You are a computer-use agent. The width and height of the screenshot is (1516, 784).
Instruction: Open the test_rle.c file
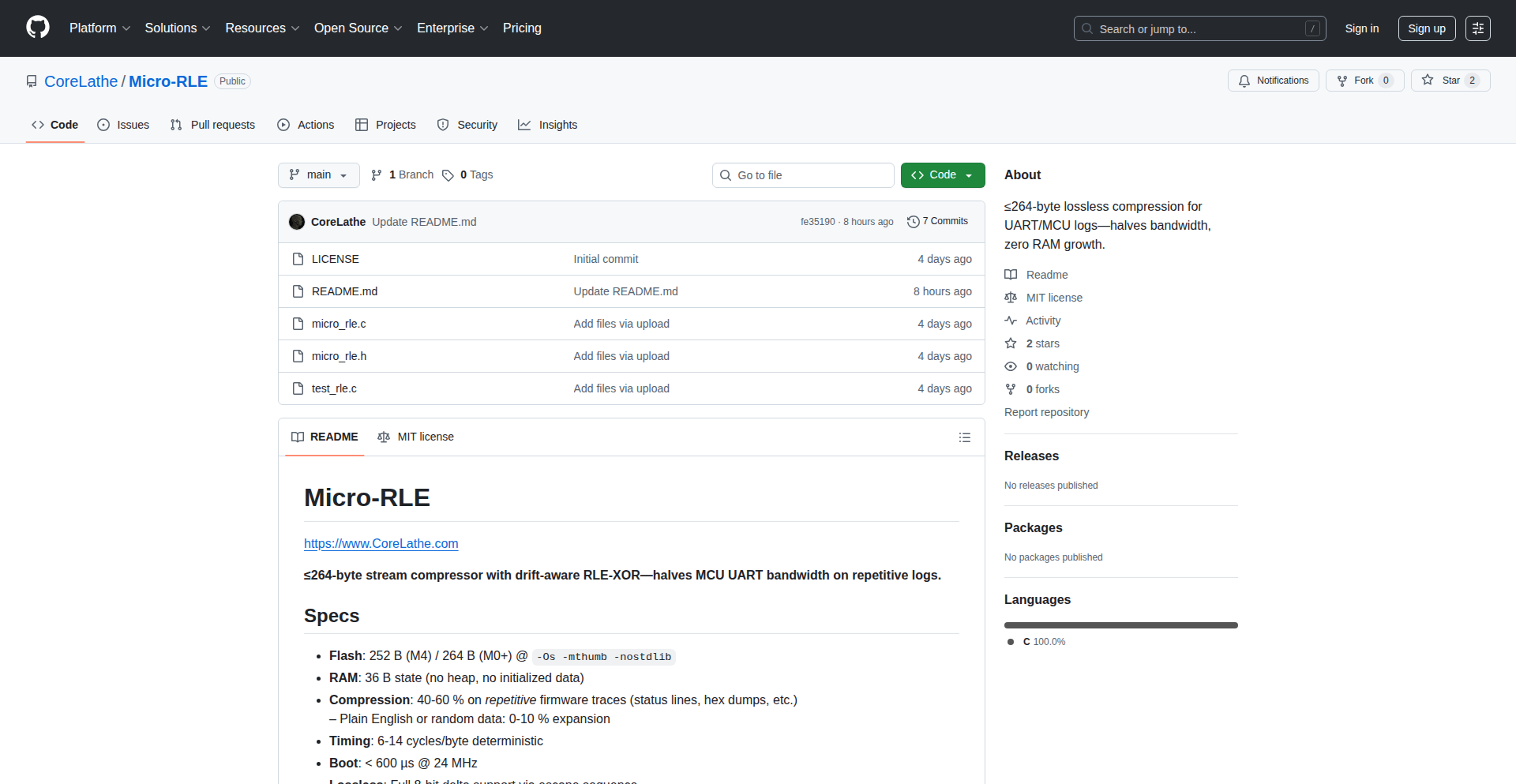[x=334, y=388]
